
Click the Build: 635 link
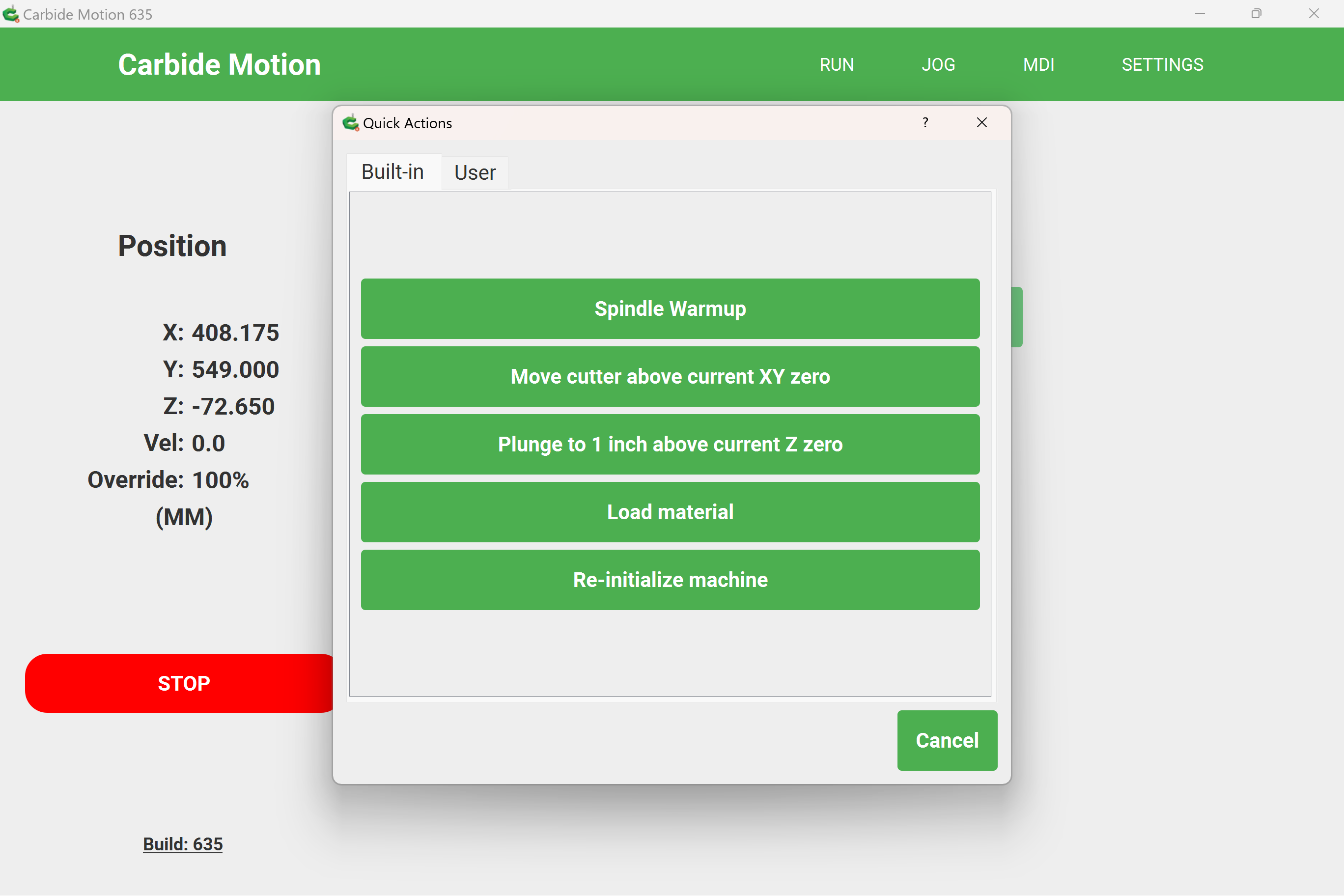pyautogui.click(x=182, y=844)
